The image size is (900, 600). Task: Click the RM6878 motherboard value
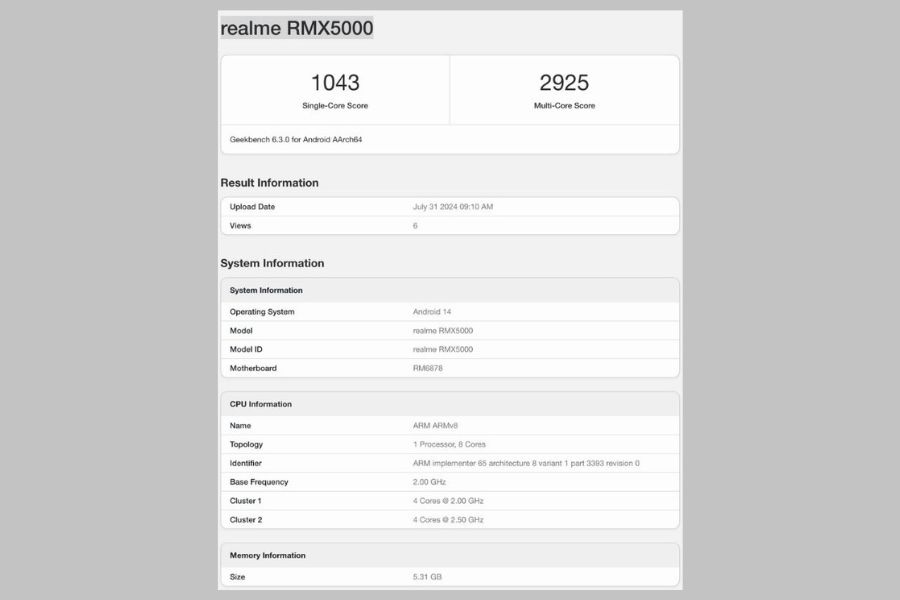point(428,368)
